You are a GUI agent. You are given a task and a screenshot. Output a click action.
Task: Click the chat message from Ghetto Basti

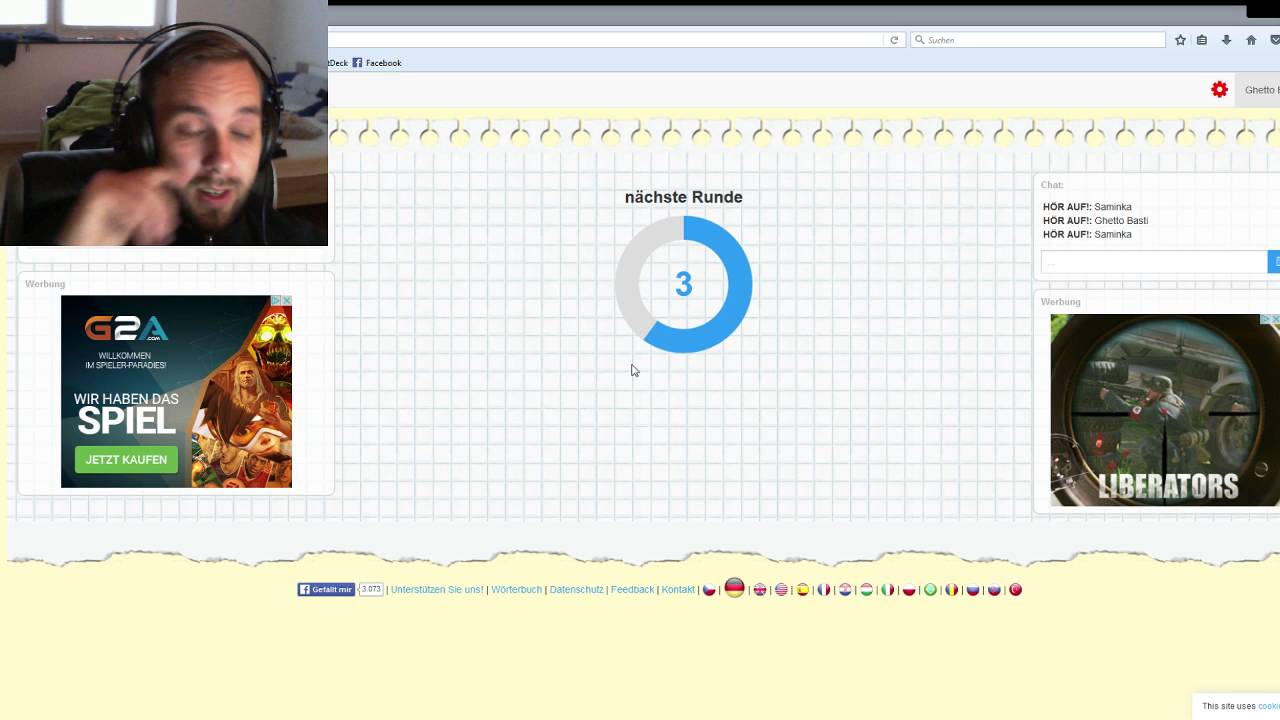[1095, 221]
